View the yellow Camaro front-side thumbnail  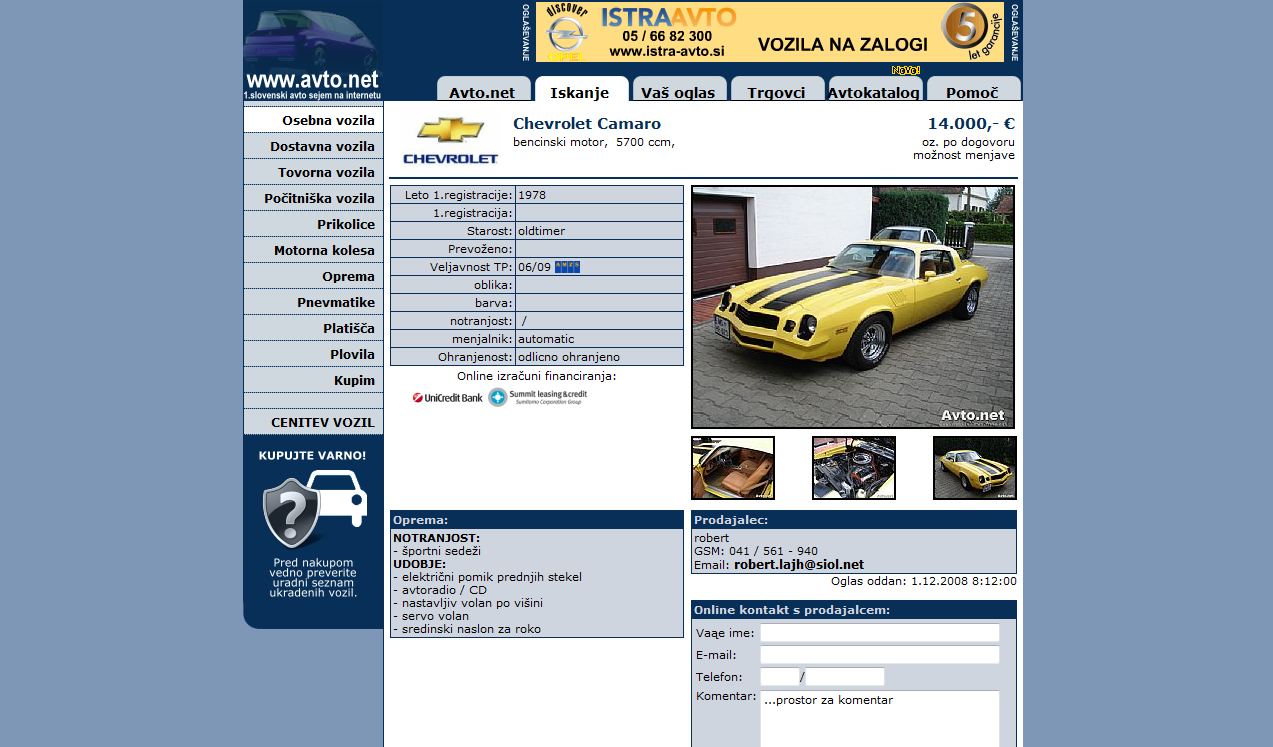click(975, 468)
